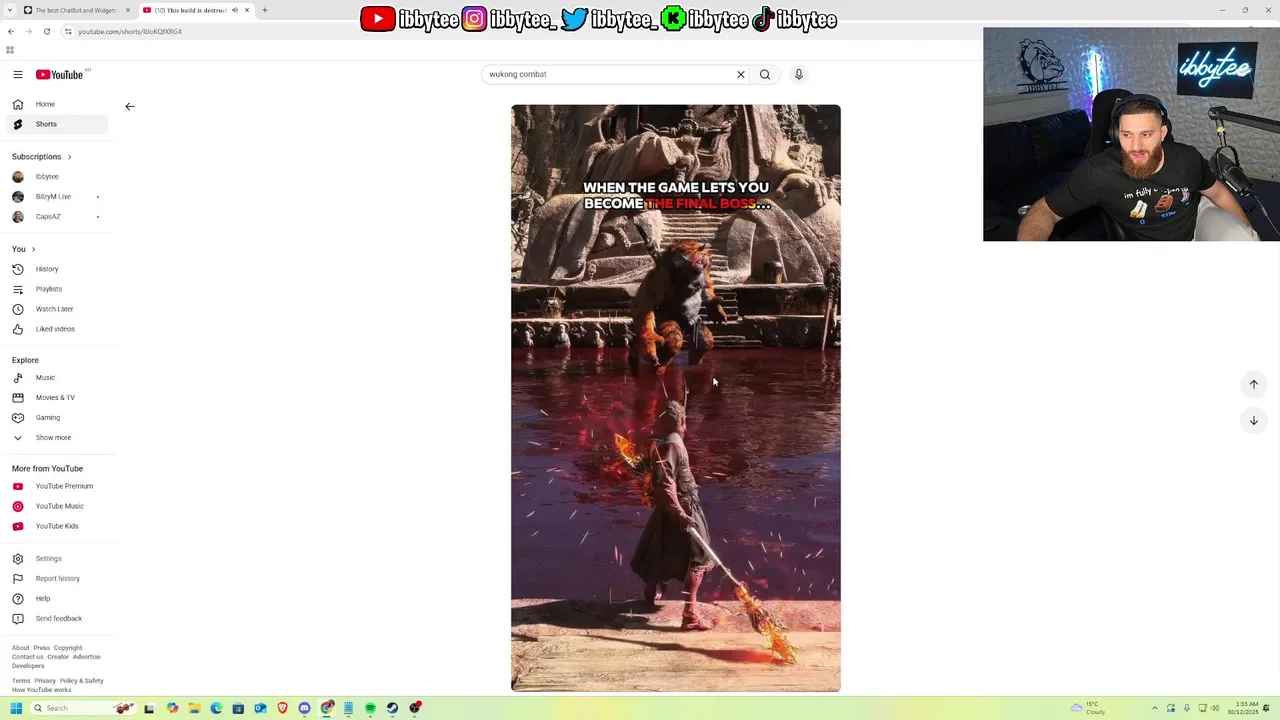This screenshot has height=720, width=1280.
Task: Open YouTube Kids
Action: click(57, 526)
